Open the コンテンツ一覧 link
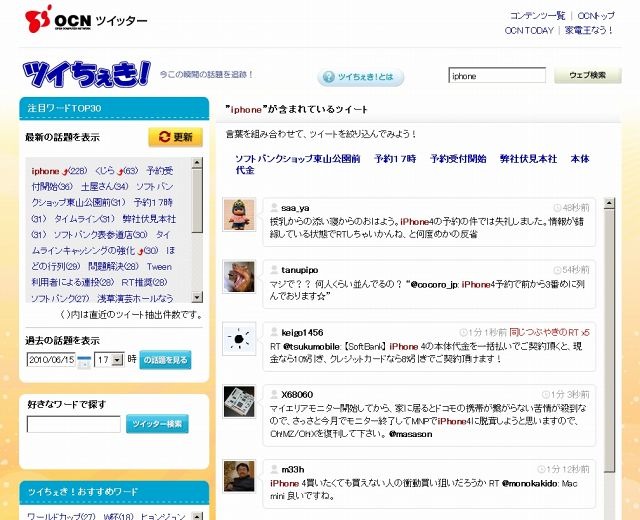Screen dimensions: 640x520 coord(537,16)
